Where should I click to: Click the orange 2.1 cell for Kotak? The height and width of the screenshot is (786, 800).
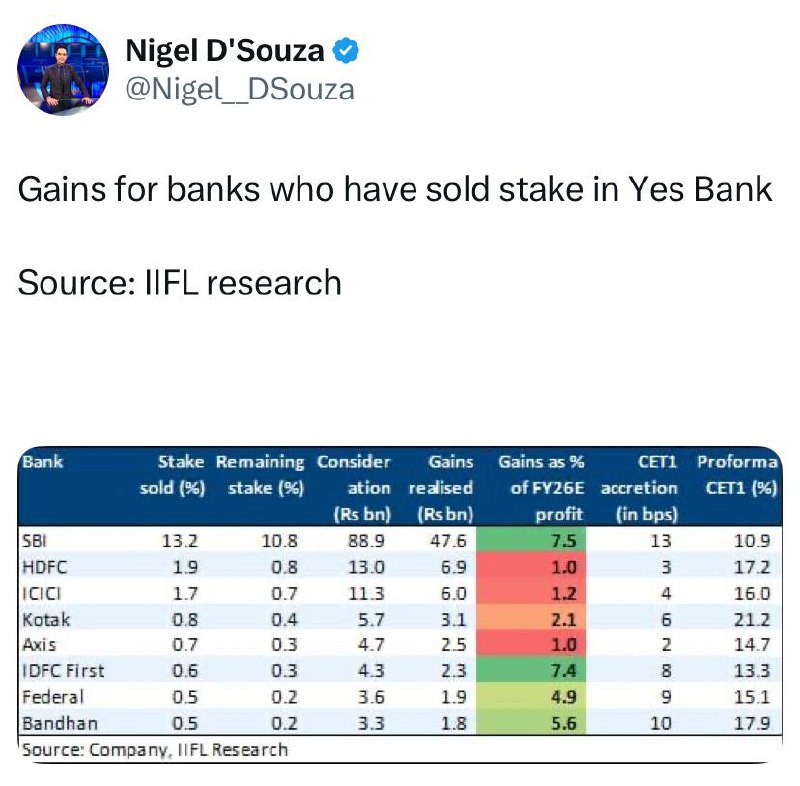[531, 619]
